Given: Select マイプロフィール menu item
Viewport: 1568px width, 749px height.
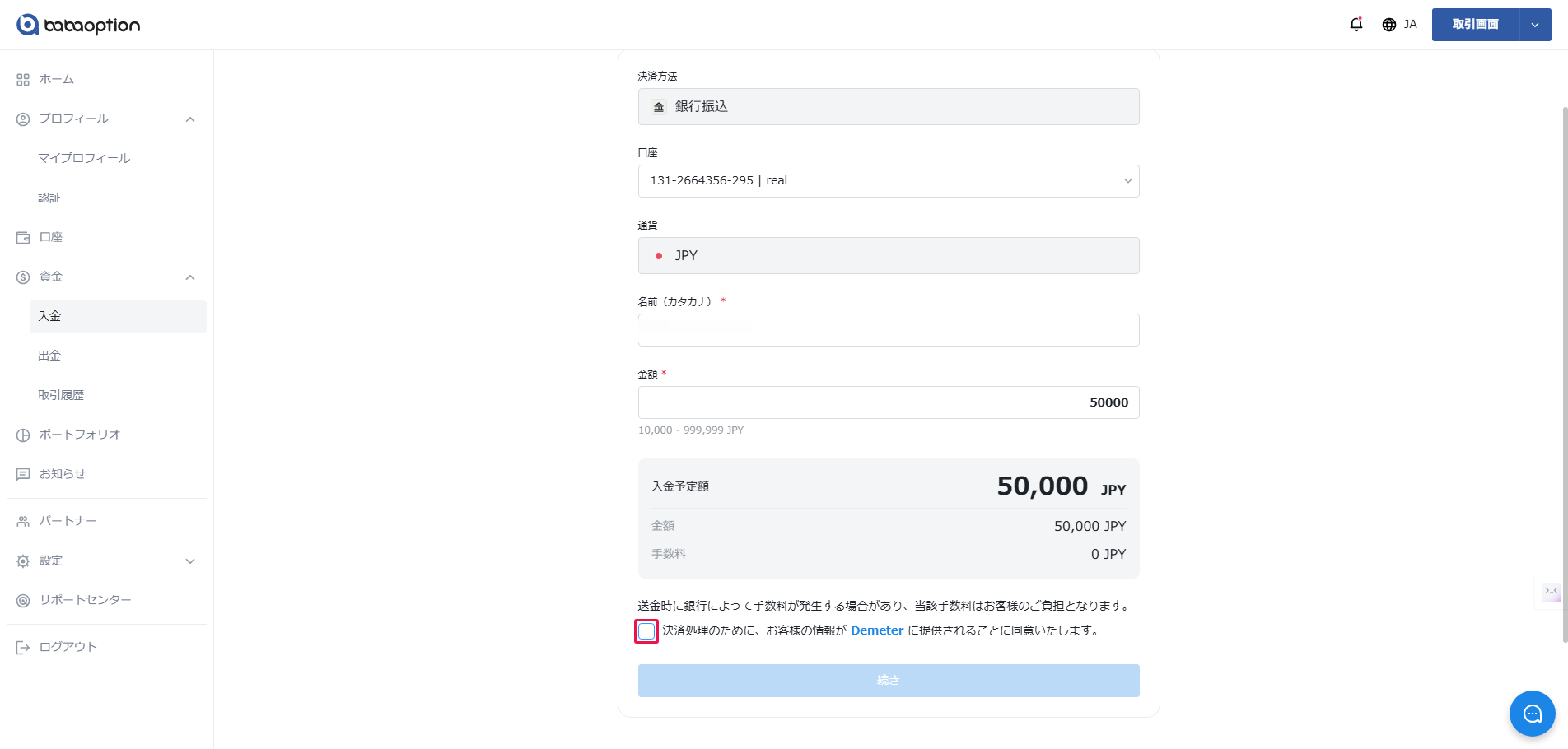Looking at the screenshot, I should click(x=84, y=158).
